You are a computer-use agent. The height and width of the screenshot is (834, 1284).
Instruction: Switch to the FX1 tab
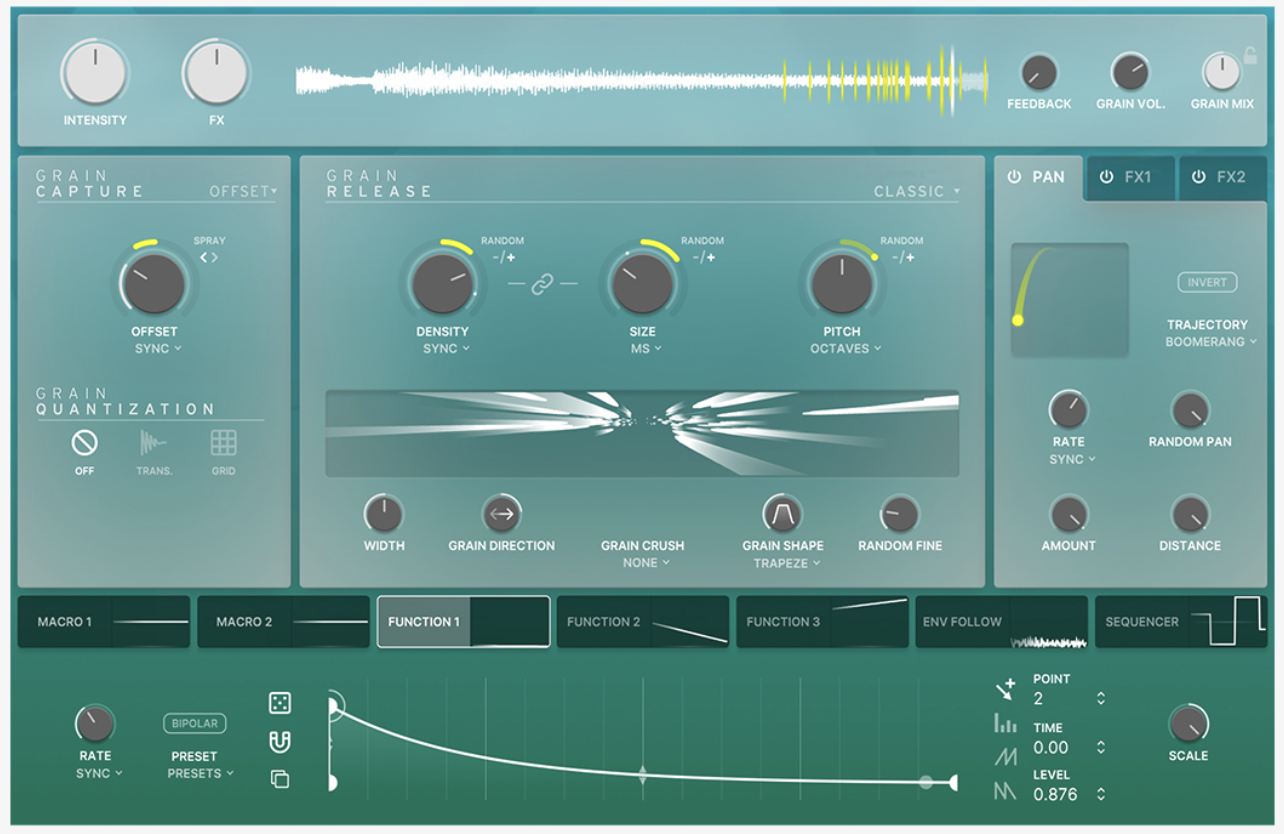(x=1130, y=178)
